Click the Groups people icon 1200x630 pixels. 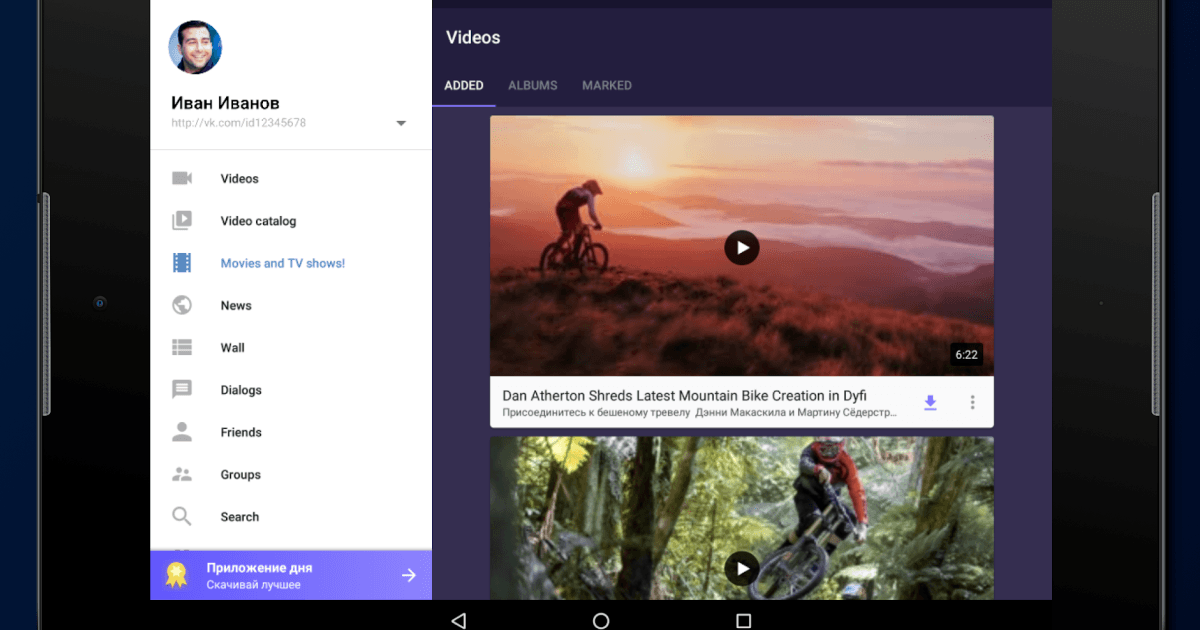[x=182, y=474]
